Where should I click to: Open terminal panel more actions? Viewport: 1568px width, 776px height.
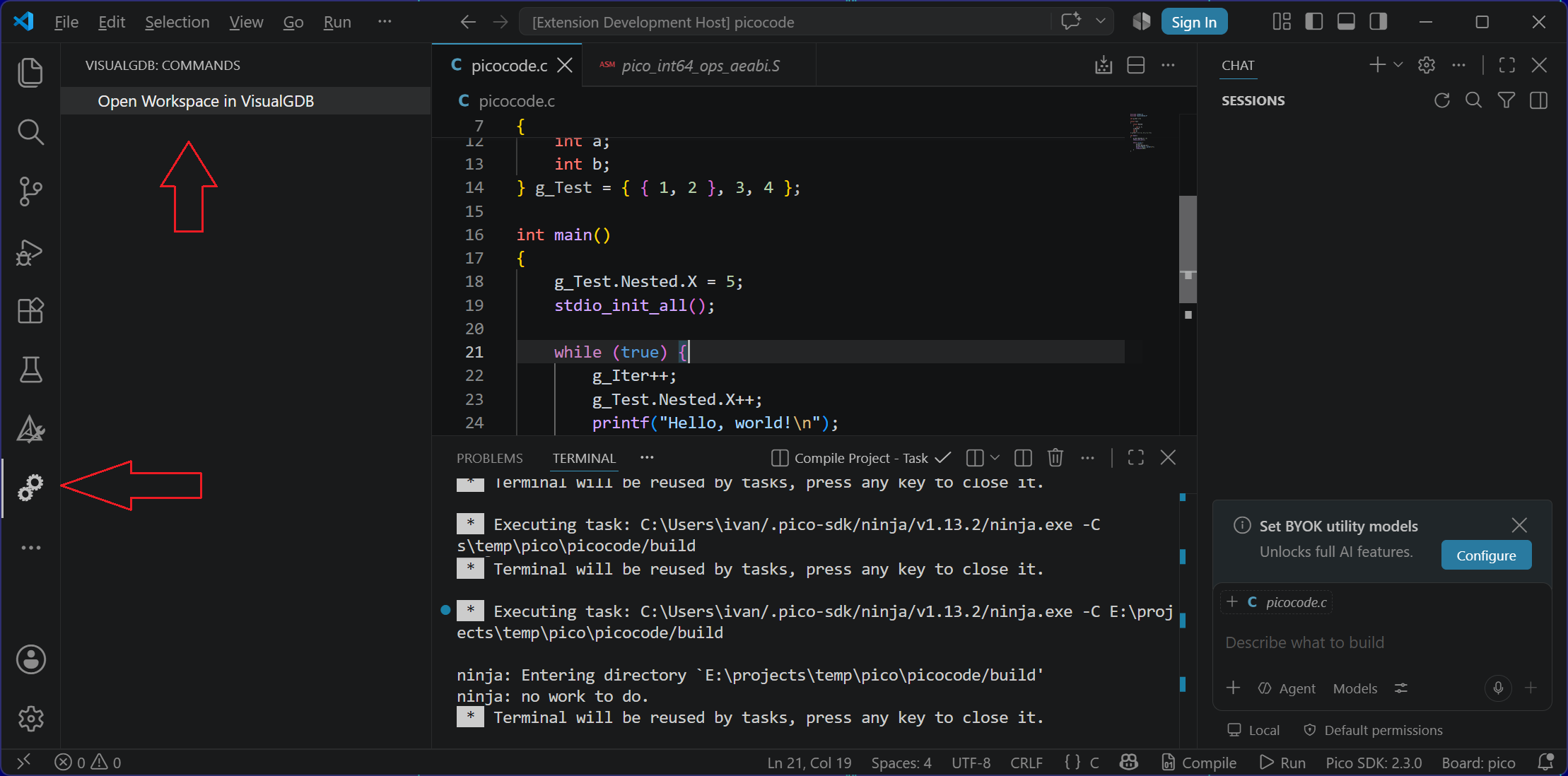1087,458
